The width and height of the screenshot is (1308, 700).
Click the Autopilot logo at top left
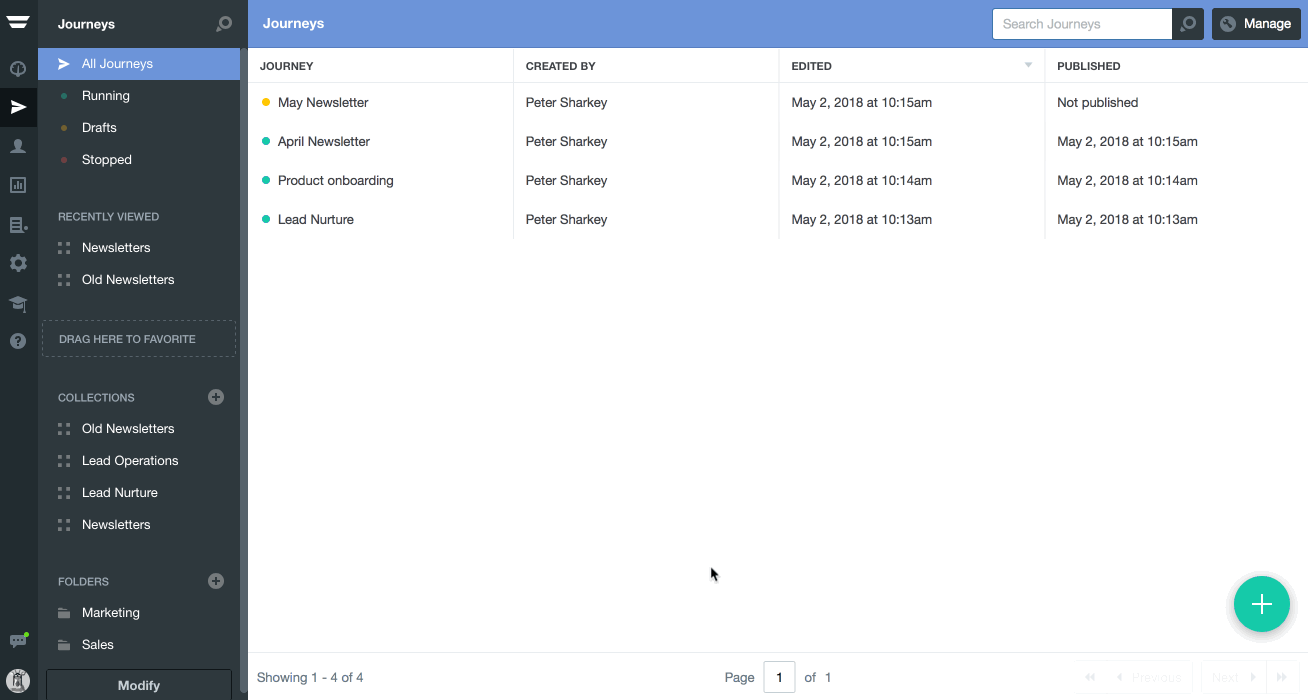pos(18,23)
